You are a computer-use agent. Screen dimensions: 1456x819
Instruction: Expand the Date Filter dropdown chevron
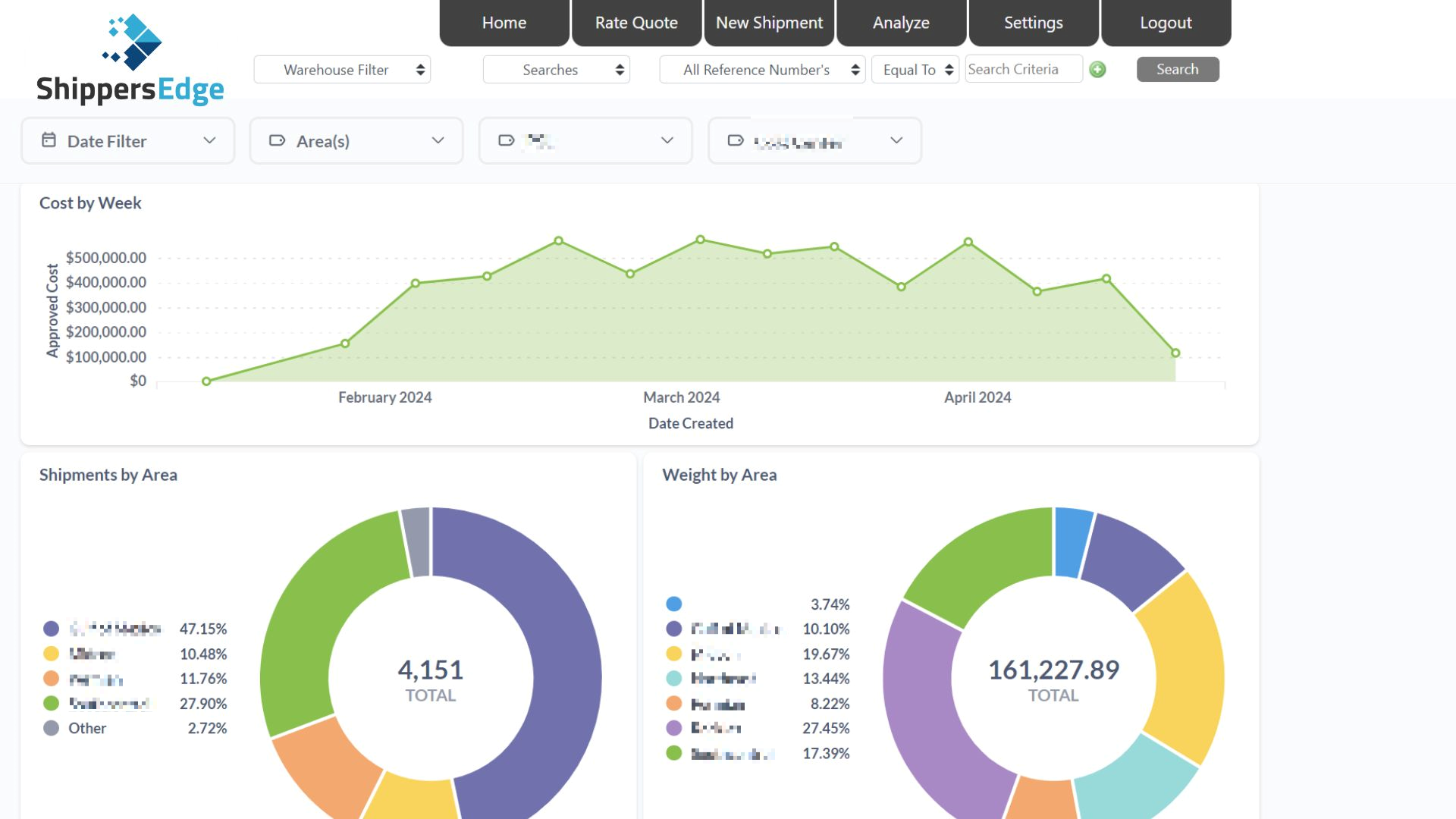tap(210, 140)
